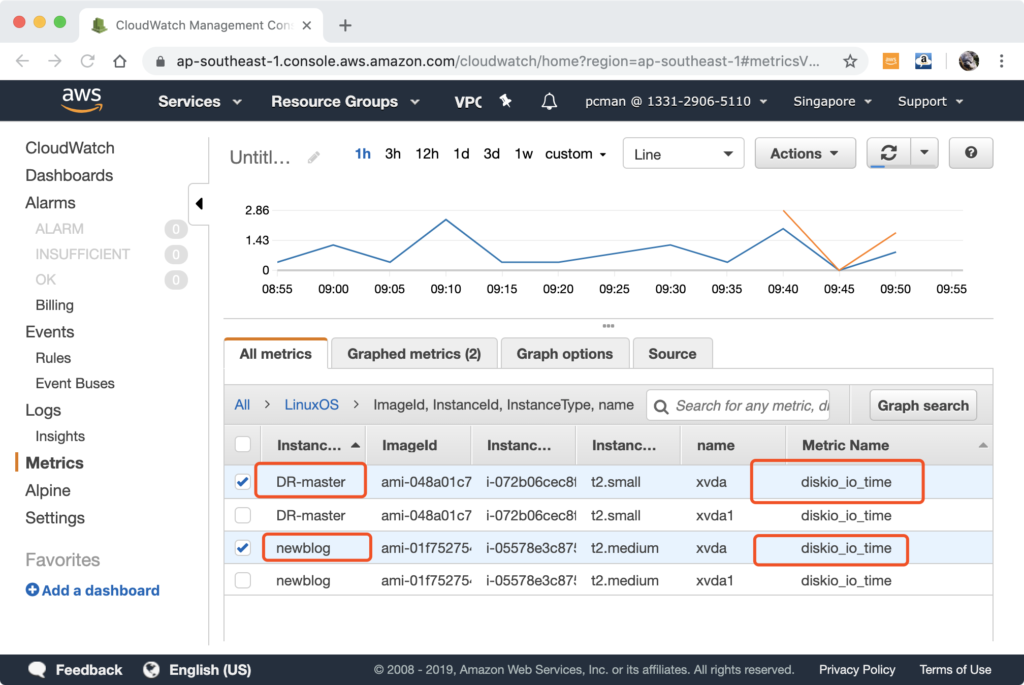Open the Chrome profile avatar

(x=968, y=61)
